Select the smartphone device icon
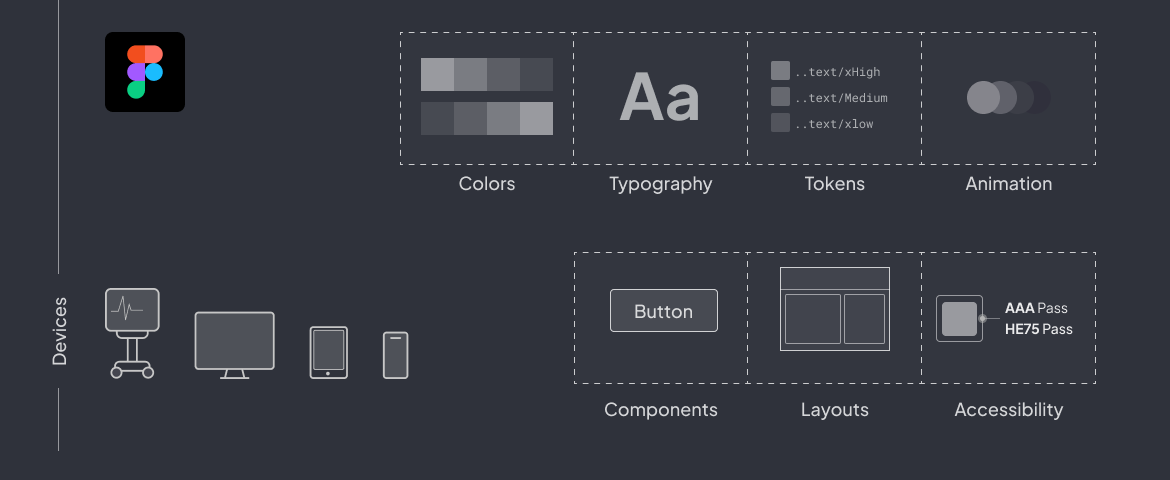 click(395, 355)
